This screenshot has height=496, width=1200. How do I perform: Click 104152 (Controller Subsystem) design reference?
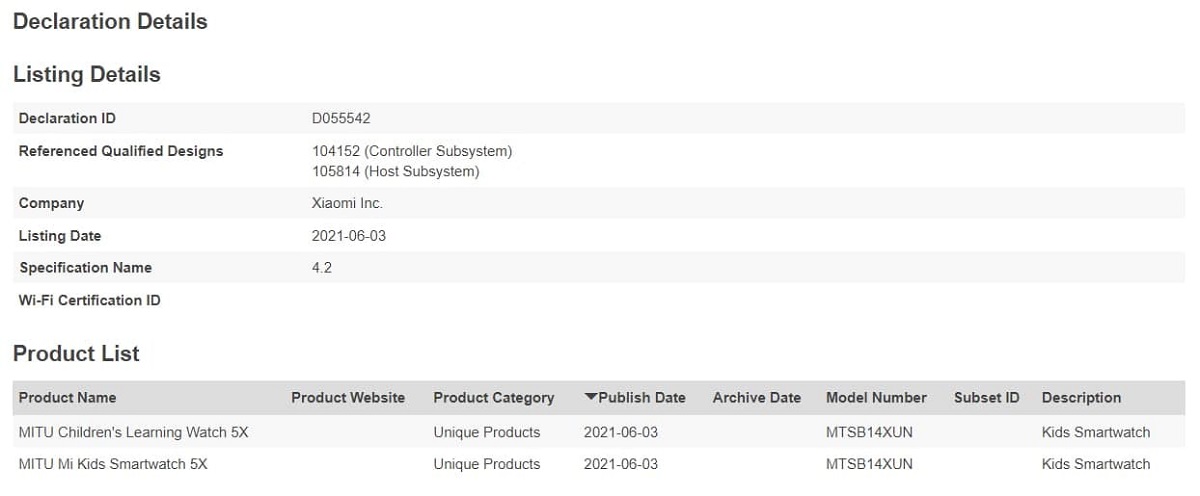tap(412, 151)
